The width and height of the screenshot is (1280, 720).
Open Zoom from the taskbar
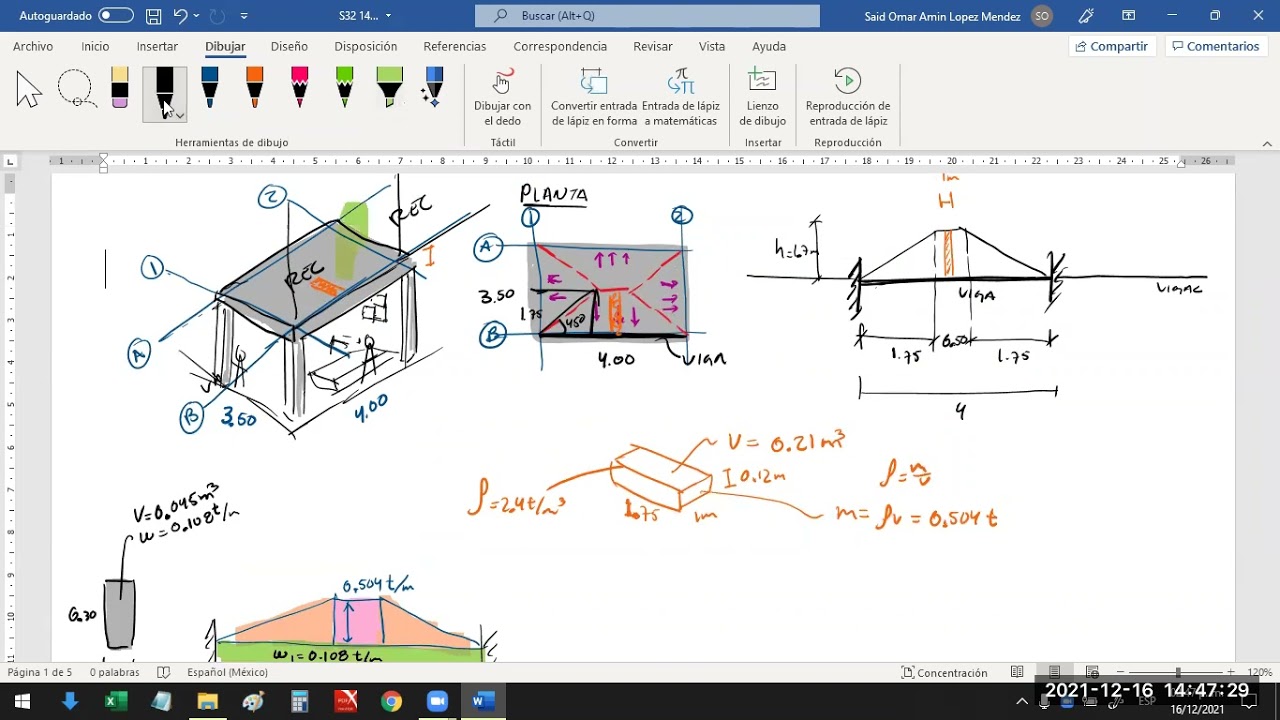click(437, 701)
